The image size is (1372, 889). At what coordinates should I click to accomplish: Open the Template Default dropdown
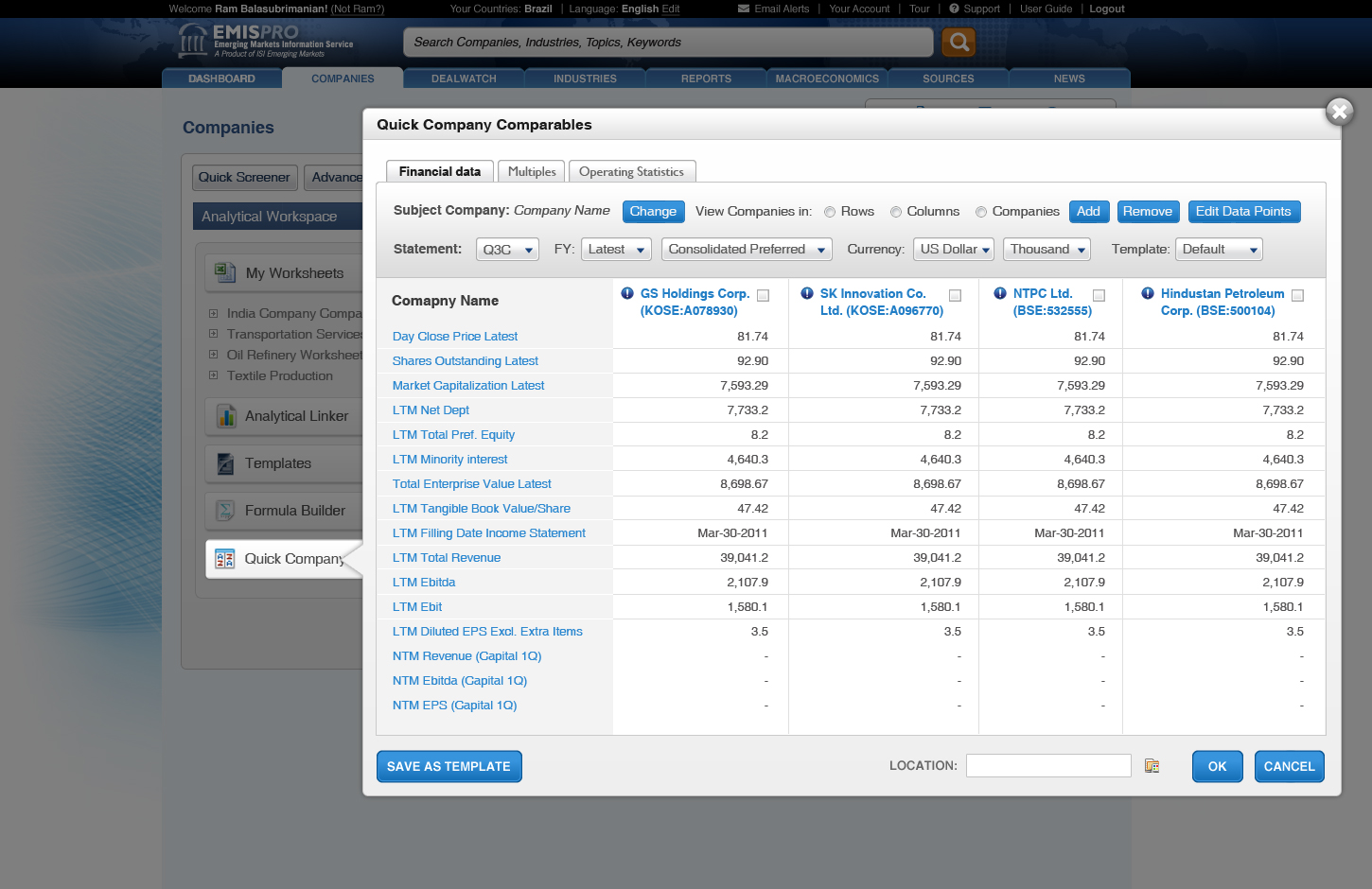1219,250
